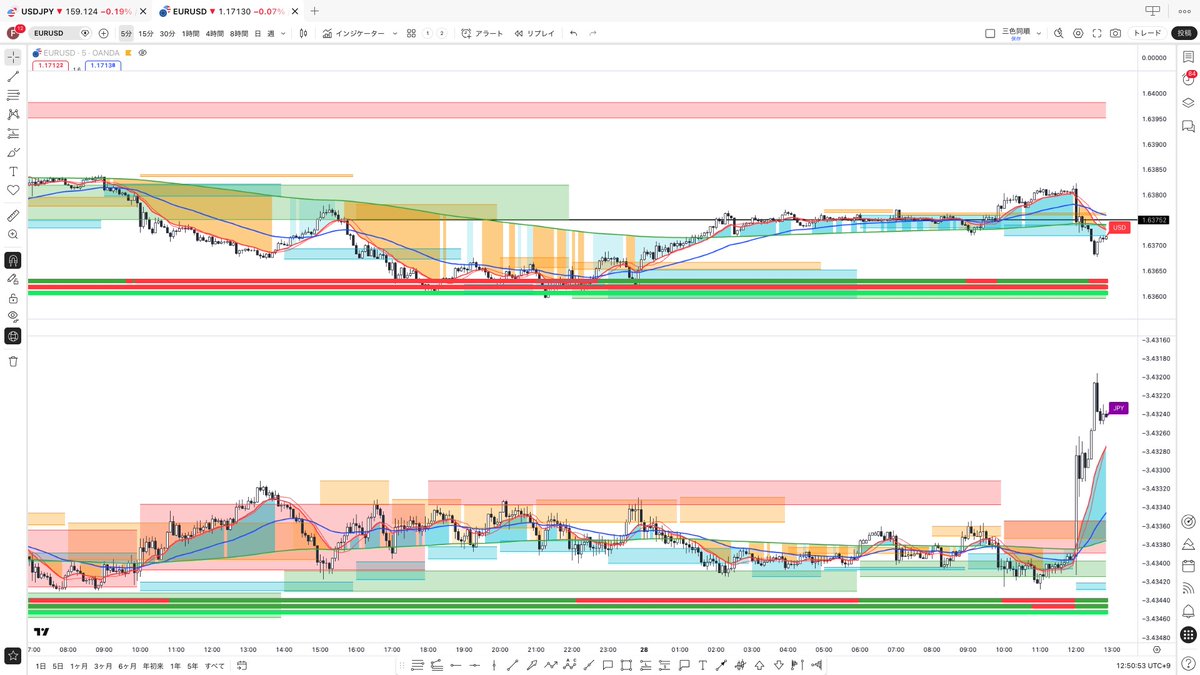
Task: Toggle hide all drawings eye tool
Action: tap(13, 317)
